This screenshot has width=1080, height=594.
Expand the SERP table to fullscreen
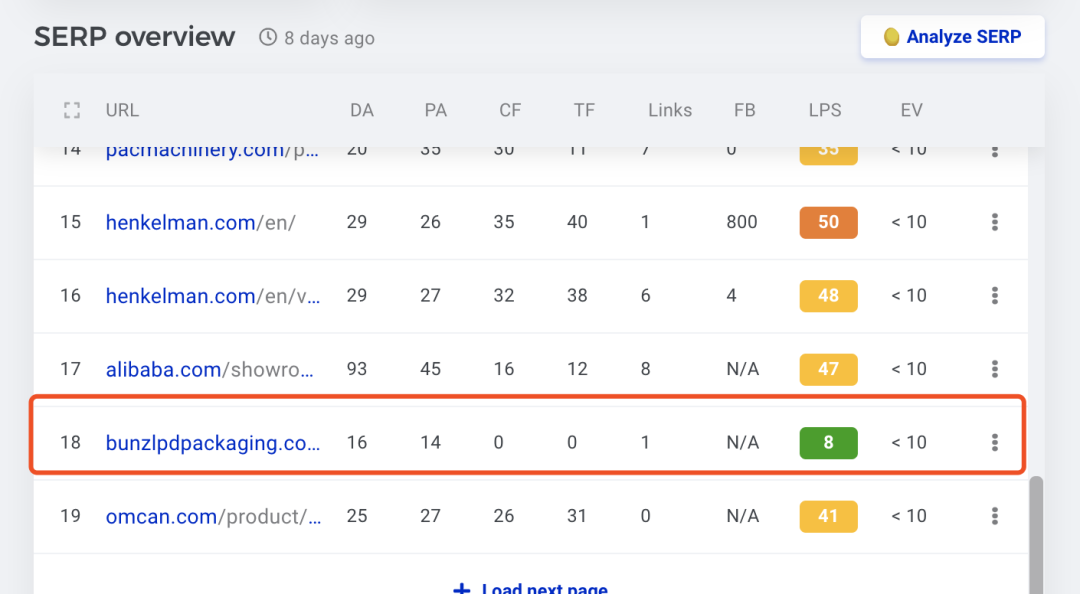[72, 110]
